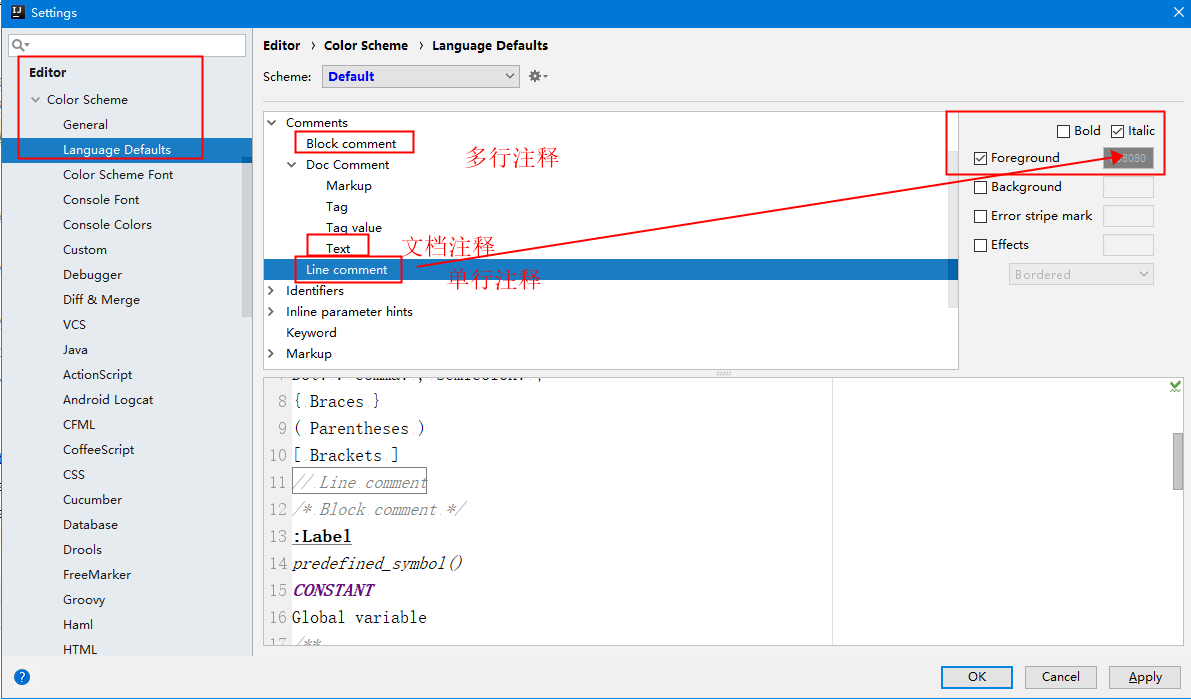Click the Effects color swatch
The image size is (1191, 700).
tap(1128, 245)
